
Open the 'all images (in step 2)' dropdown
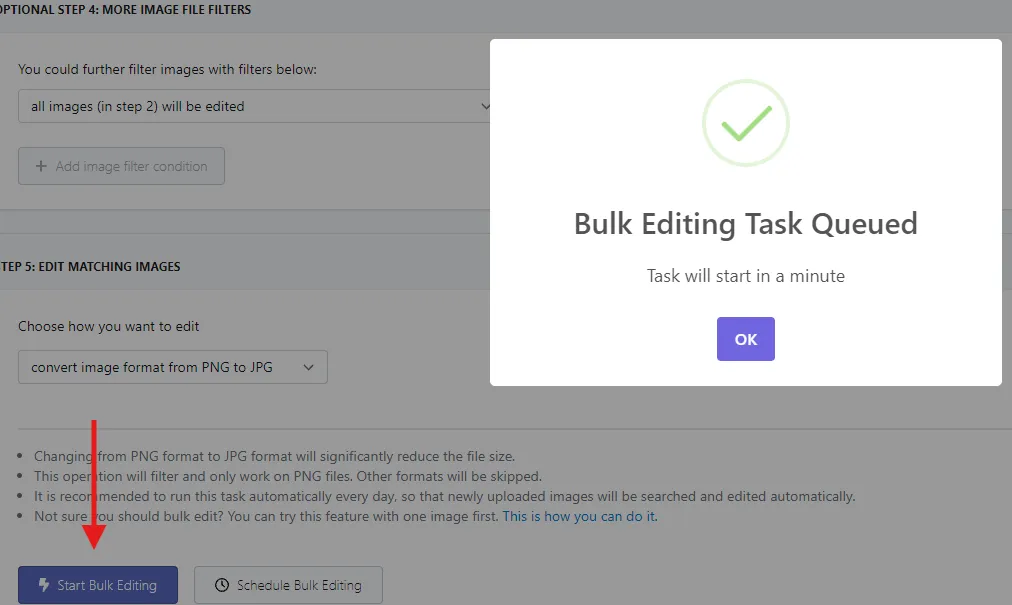[254, 106]
